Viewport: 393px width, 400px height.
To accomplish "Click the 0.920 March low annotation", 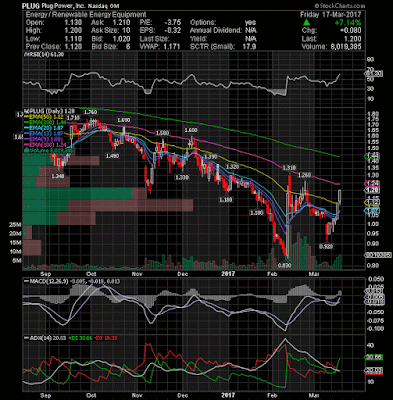I will pyautogui.click(x=326, y=246).
